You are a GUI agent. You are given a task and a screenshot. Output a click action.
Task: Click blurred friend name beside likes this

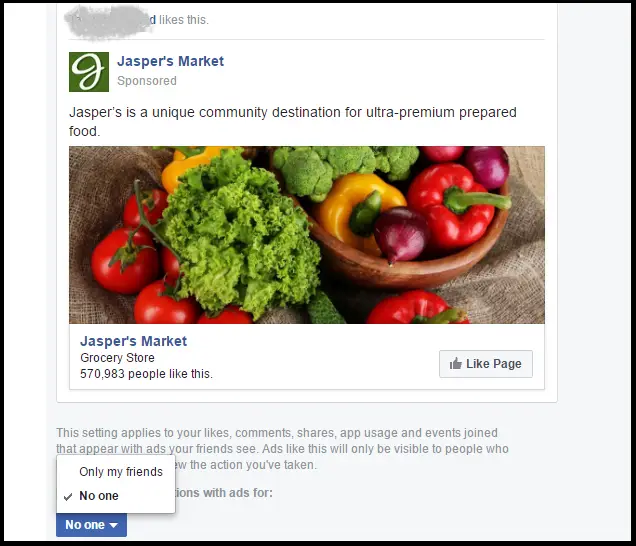[x=110, y=20]
